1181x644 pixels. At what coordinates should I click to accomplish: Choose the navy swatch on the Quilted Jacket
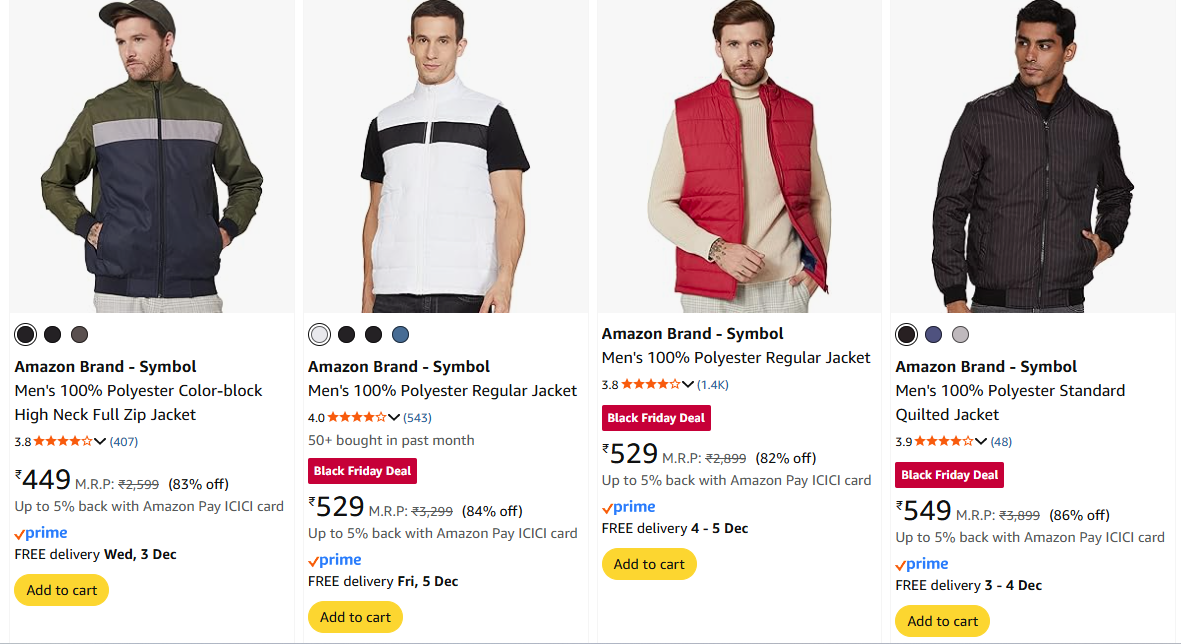[934, 334]
